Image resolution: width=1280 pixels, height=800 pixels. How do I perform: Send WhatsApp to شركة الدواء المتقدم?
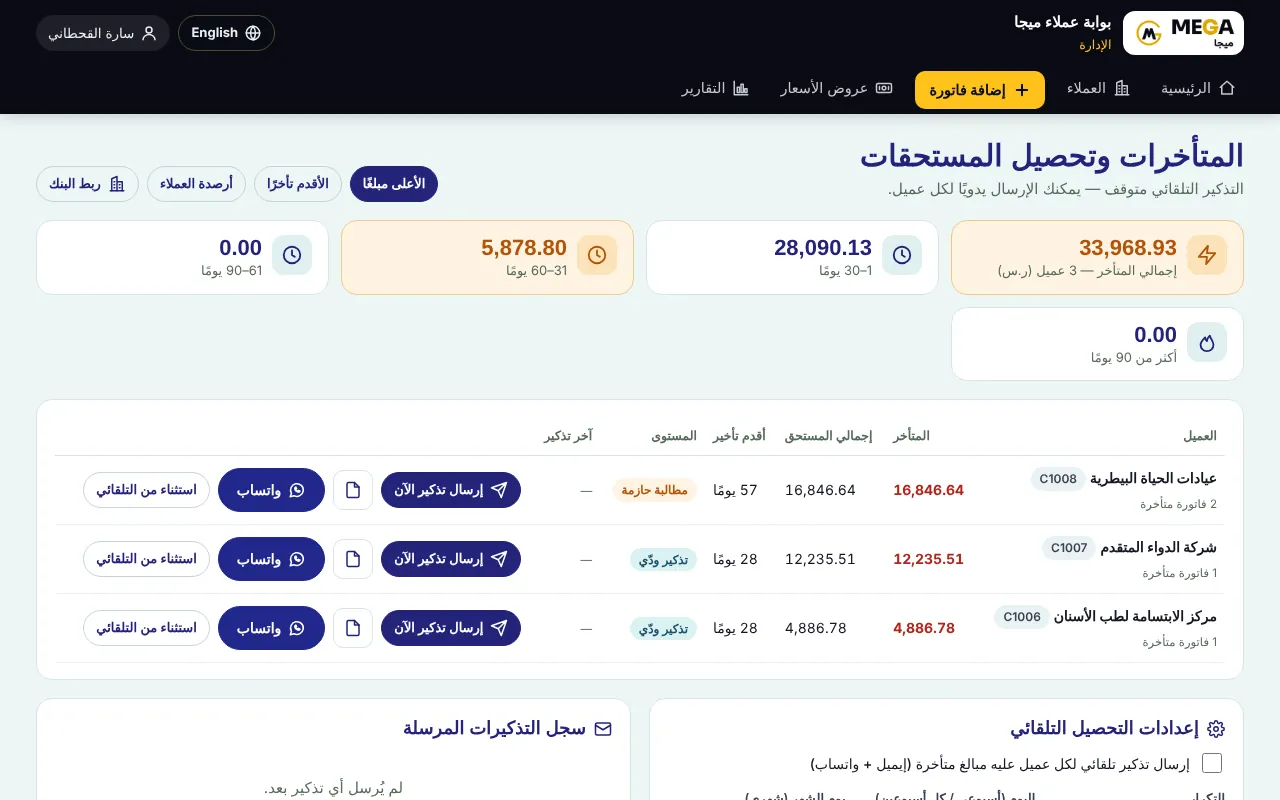pyautogui.click(x=272, y=559)
